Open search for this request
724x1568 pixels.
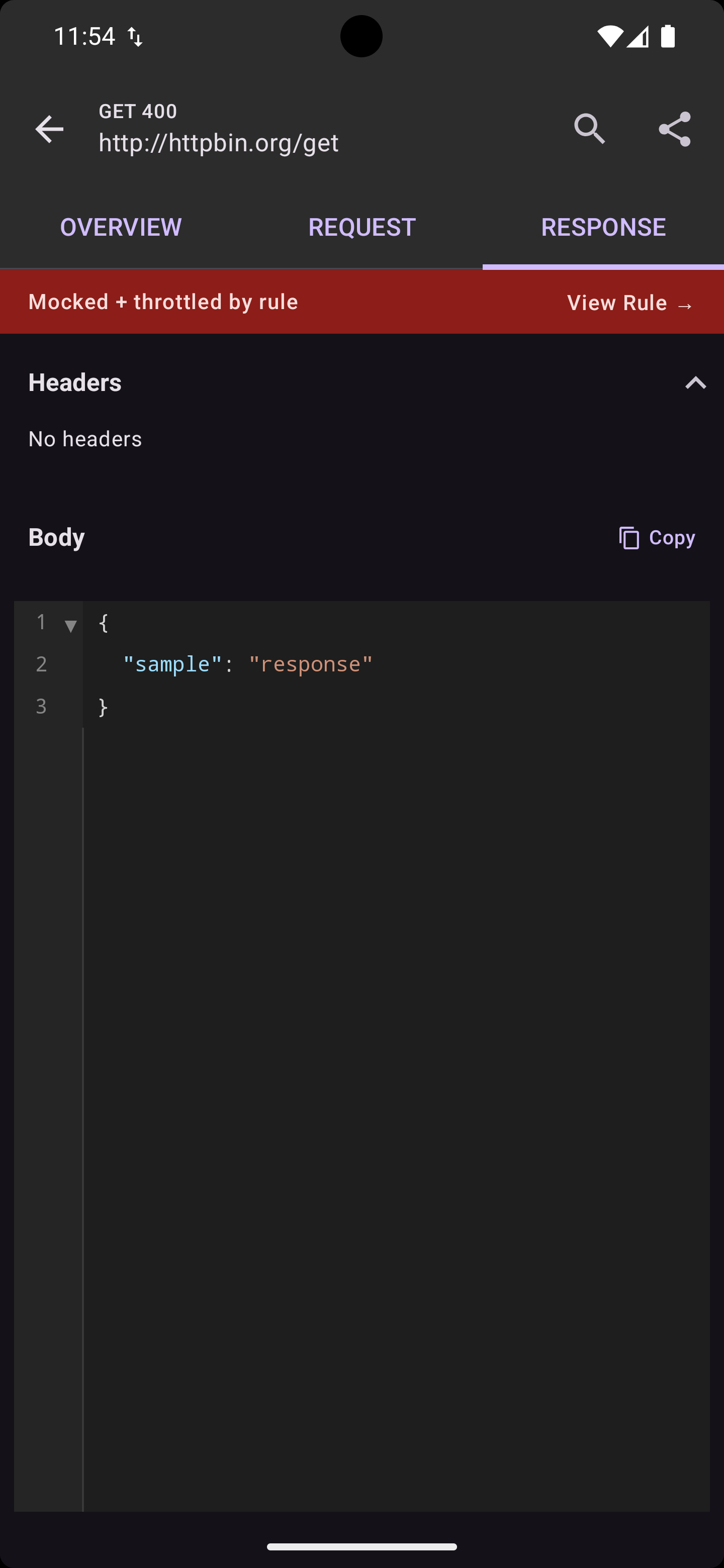[x=589, y=129]
